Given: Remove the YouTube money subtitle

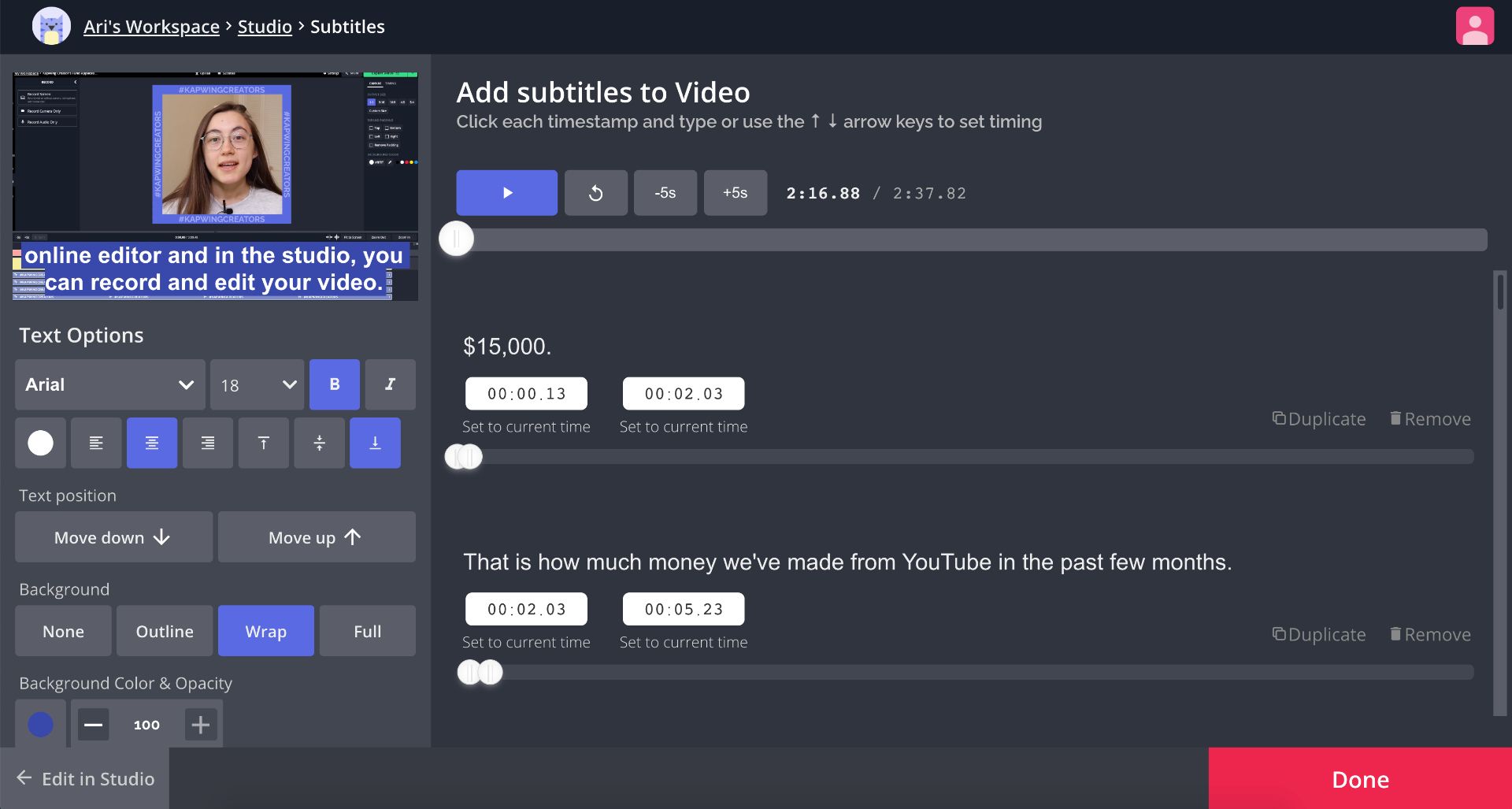Looking at the screenshot, I should click(x=1430, y=634).
